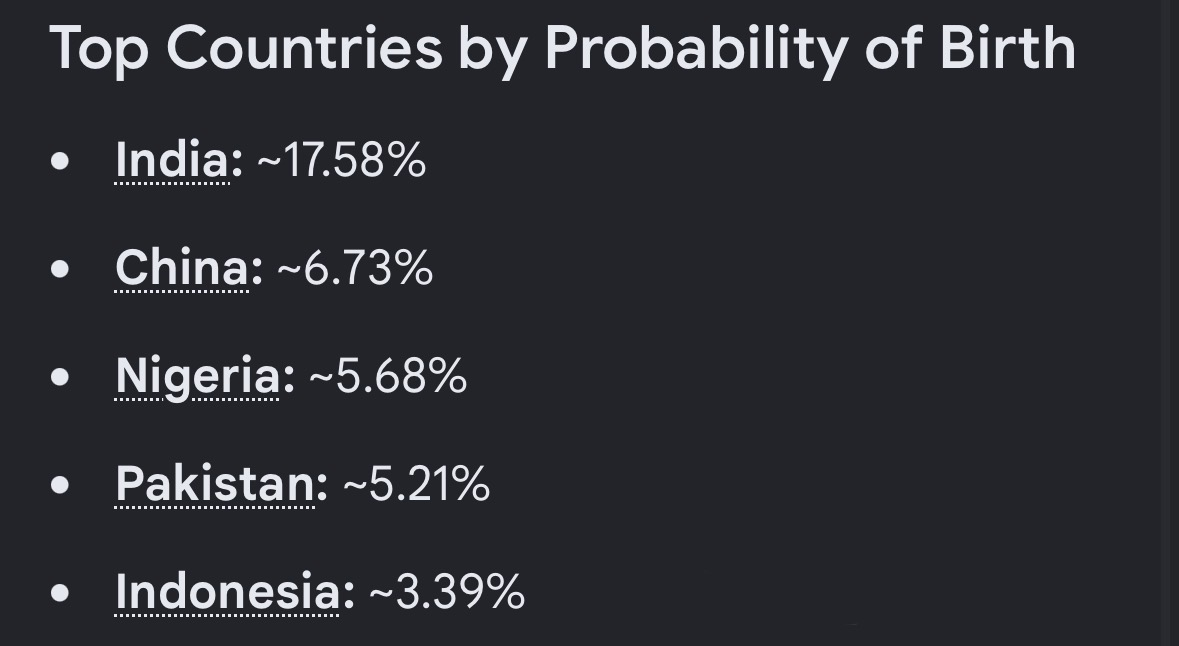The width and height of the screenshot is (1179, 646).
Task: Open the China underlined link
Action: click(x=182, y=268)
